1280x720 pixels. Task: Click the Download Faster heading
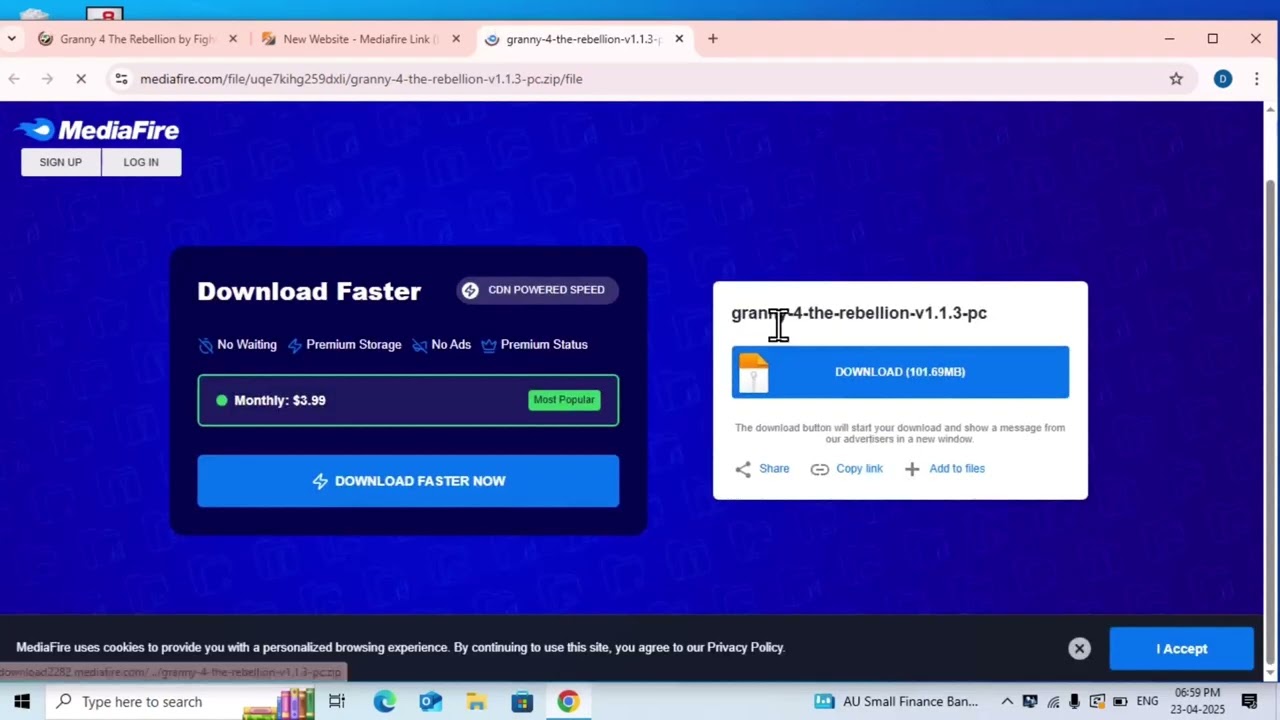point(309,291)
